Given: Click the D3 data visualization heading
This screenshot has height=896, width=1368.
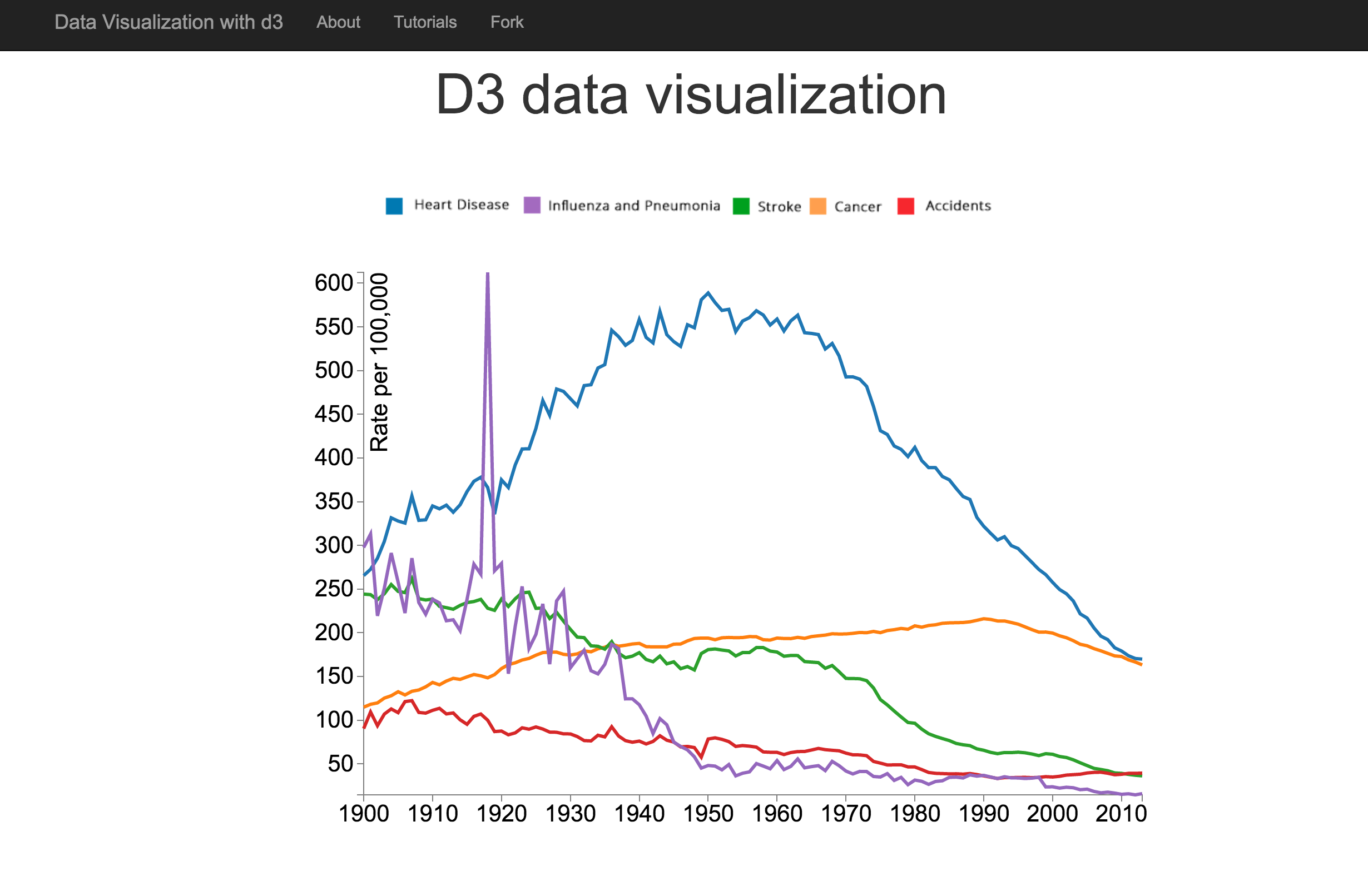Looking at the screenshot, I should pos(691,94).
